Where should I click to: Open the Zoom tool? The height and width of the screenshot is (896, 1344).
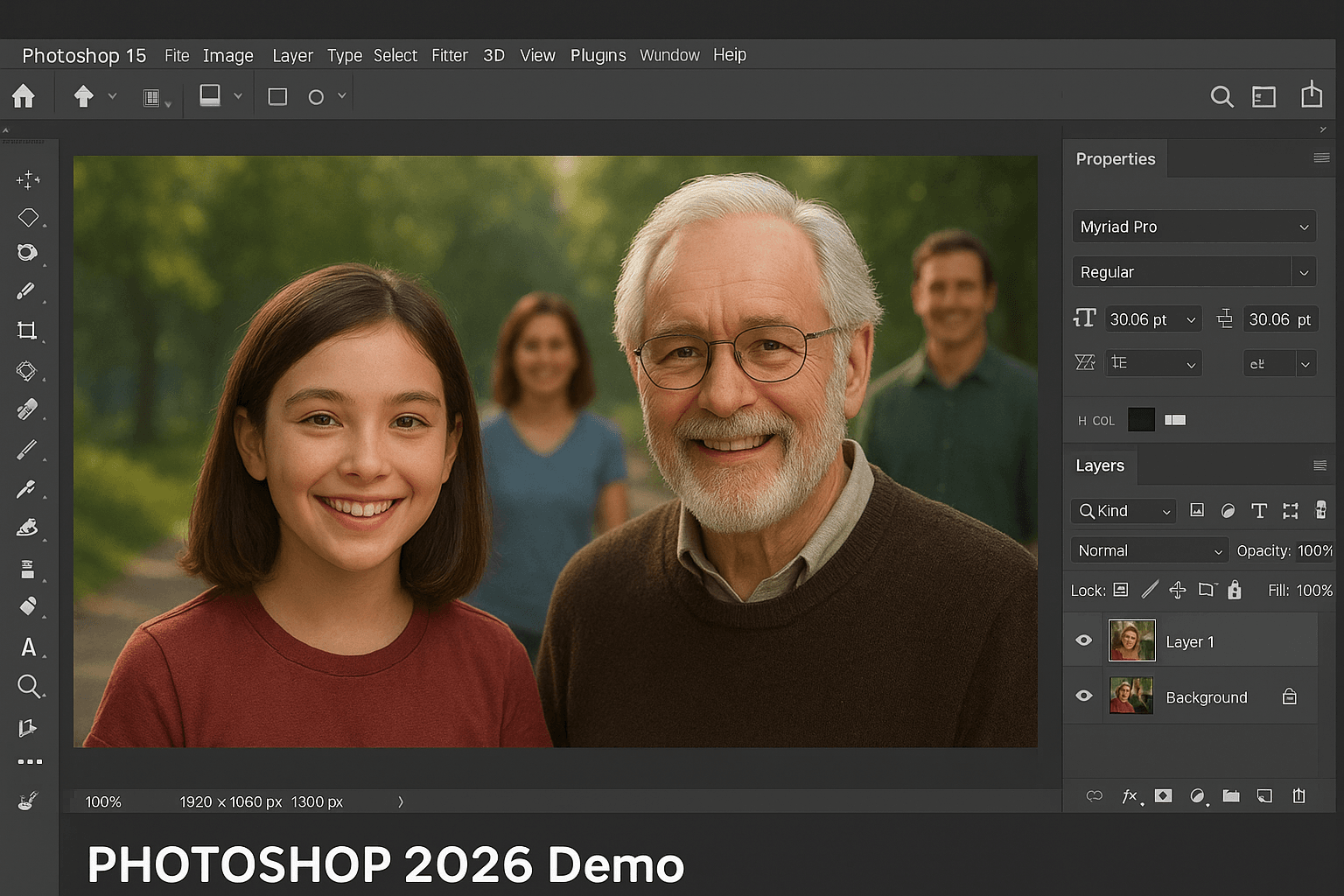(x=30, y=686)
